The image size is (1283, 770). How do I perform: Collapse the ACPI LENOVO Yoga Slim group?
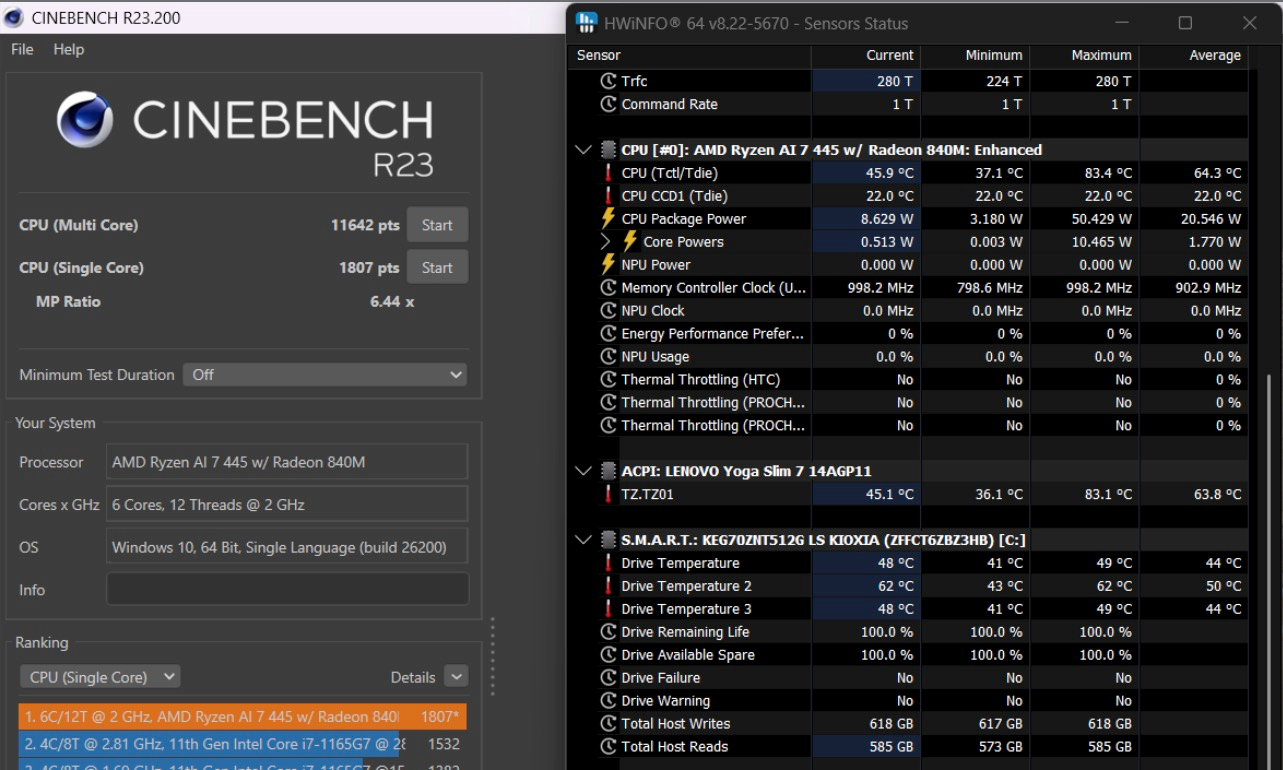[x=583, y=471]
